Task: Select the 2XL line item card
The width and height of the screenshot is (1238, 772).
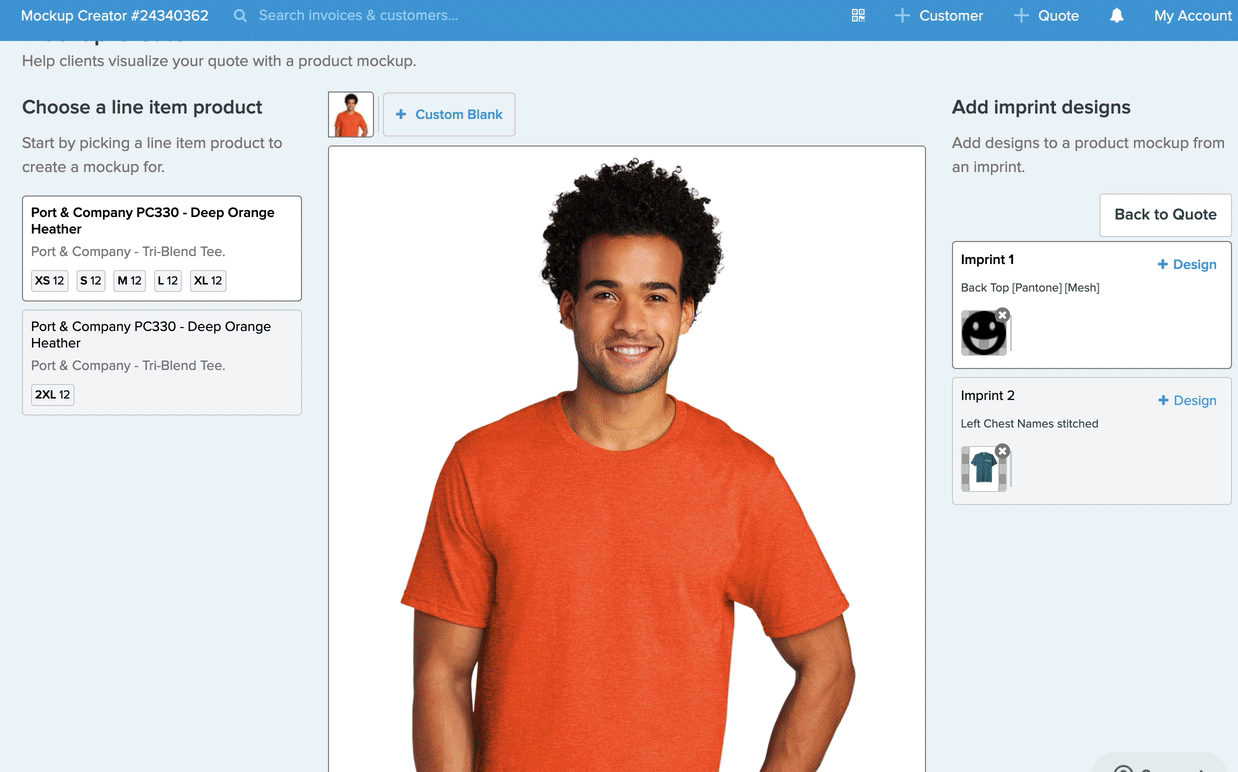Action: [x=162, y=362]
